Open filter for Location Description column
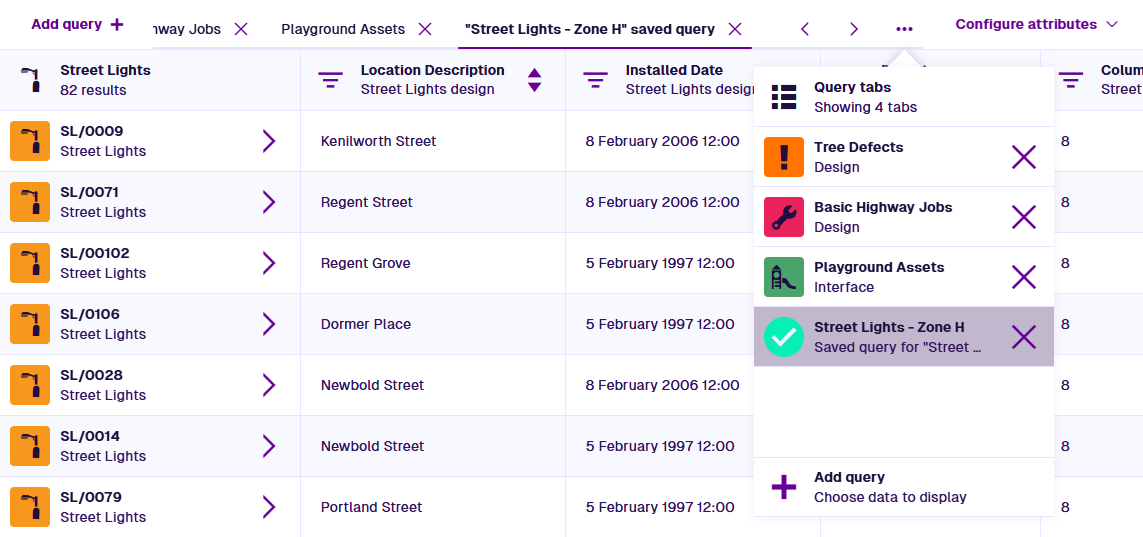1143x537 pixels. (330, 80)
